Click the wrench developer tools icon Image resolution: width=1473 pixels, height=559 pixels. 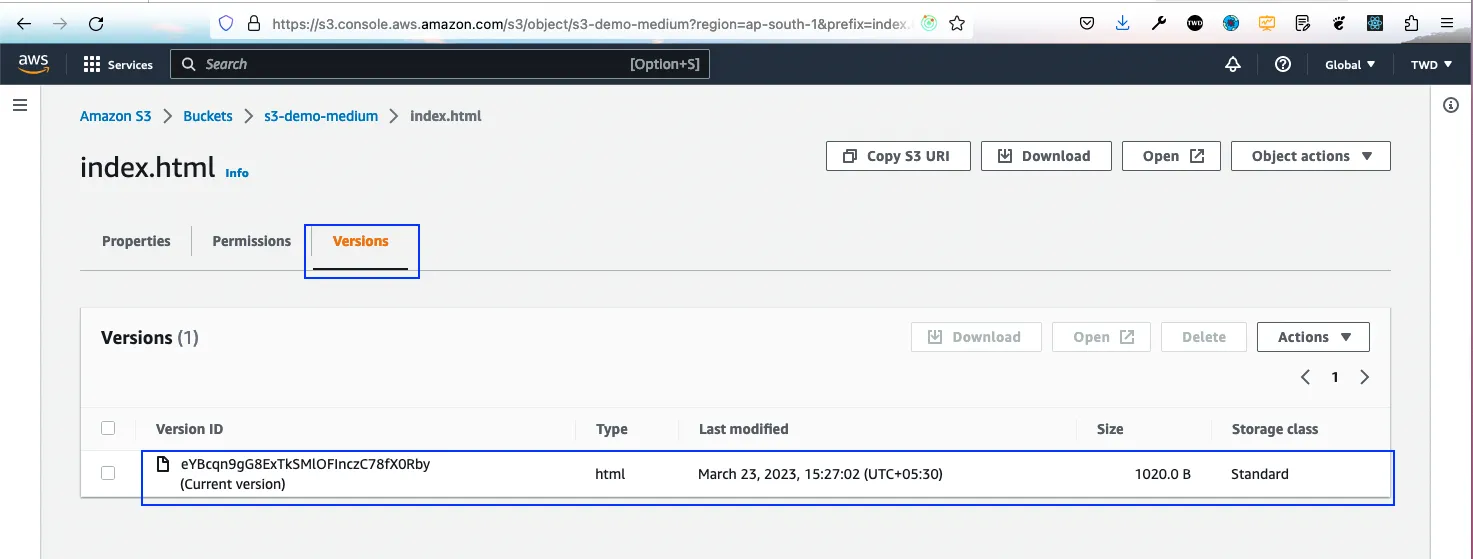pos(1159,23)
